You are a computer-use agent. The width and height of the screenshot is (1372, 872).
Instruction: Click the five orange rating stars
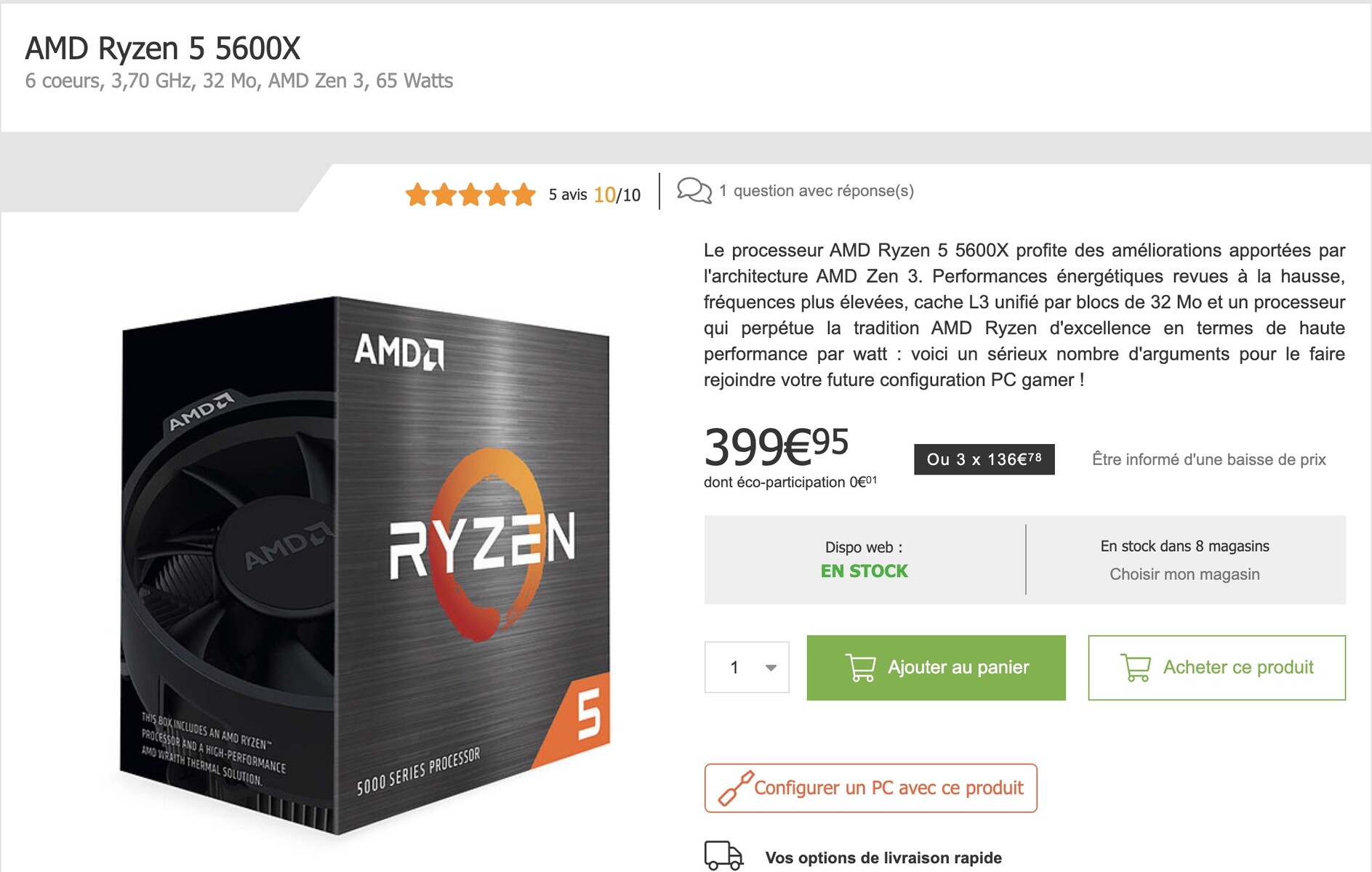coord(470,195)
